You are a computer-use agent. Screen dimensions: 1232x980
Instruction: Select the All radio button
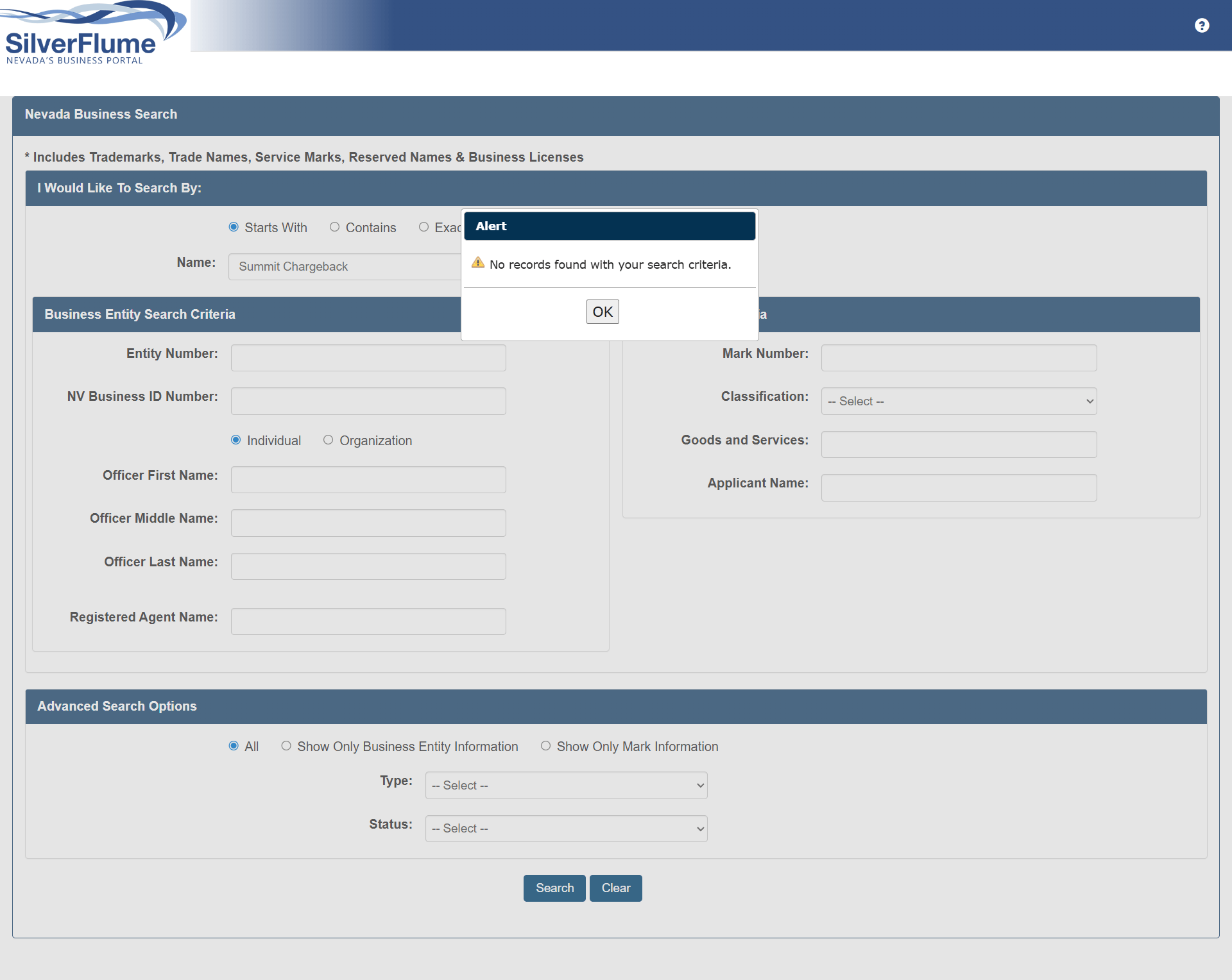click(x=234, y=746)
